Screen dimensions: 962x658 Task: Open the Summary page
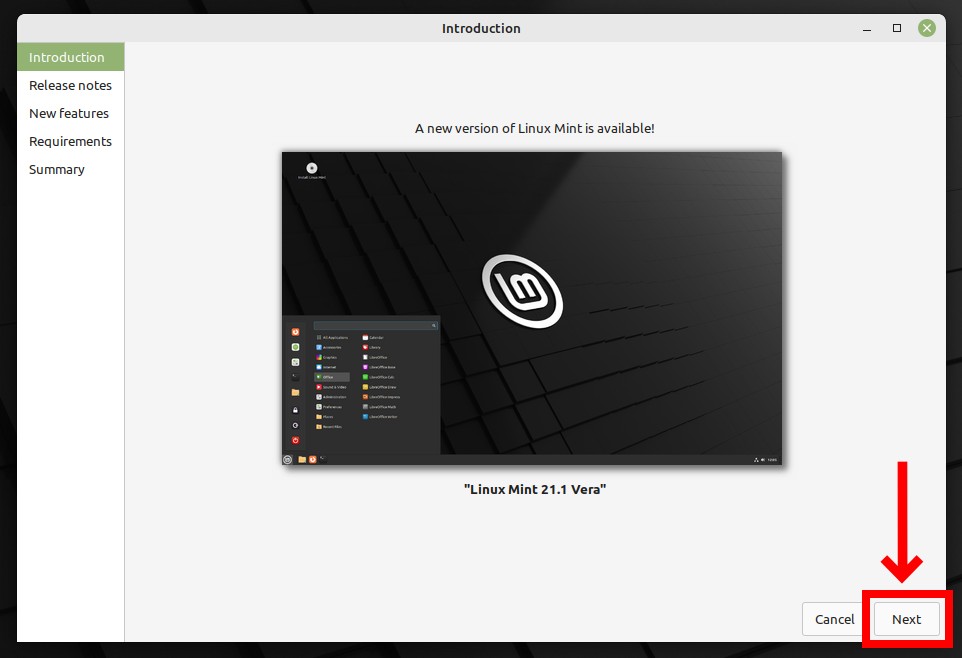(71, 169)
